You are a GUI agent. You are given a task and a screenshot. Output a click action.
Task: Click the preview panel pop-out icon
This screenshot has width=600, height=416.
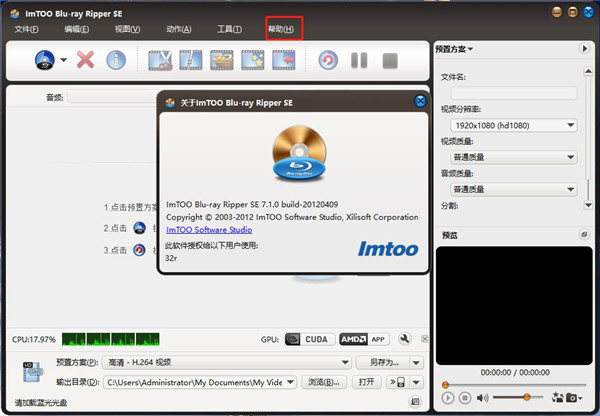point(584,234)
